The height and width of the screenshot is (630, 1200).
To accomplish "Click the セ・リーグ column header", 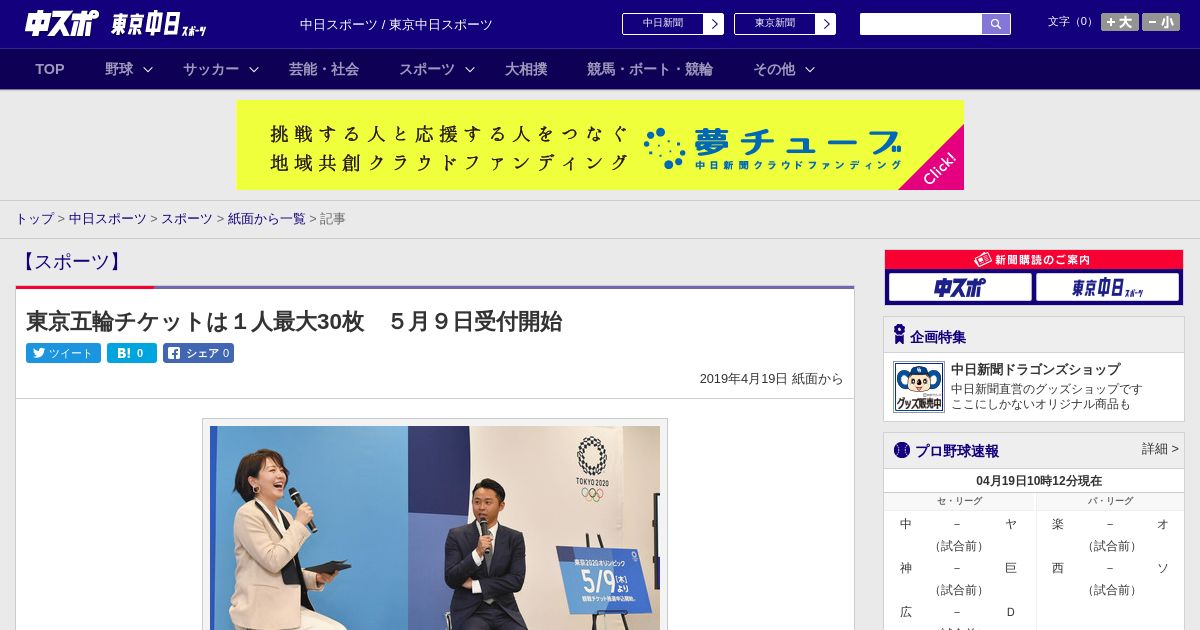I will pos(959,501).
